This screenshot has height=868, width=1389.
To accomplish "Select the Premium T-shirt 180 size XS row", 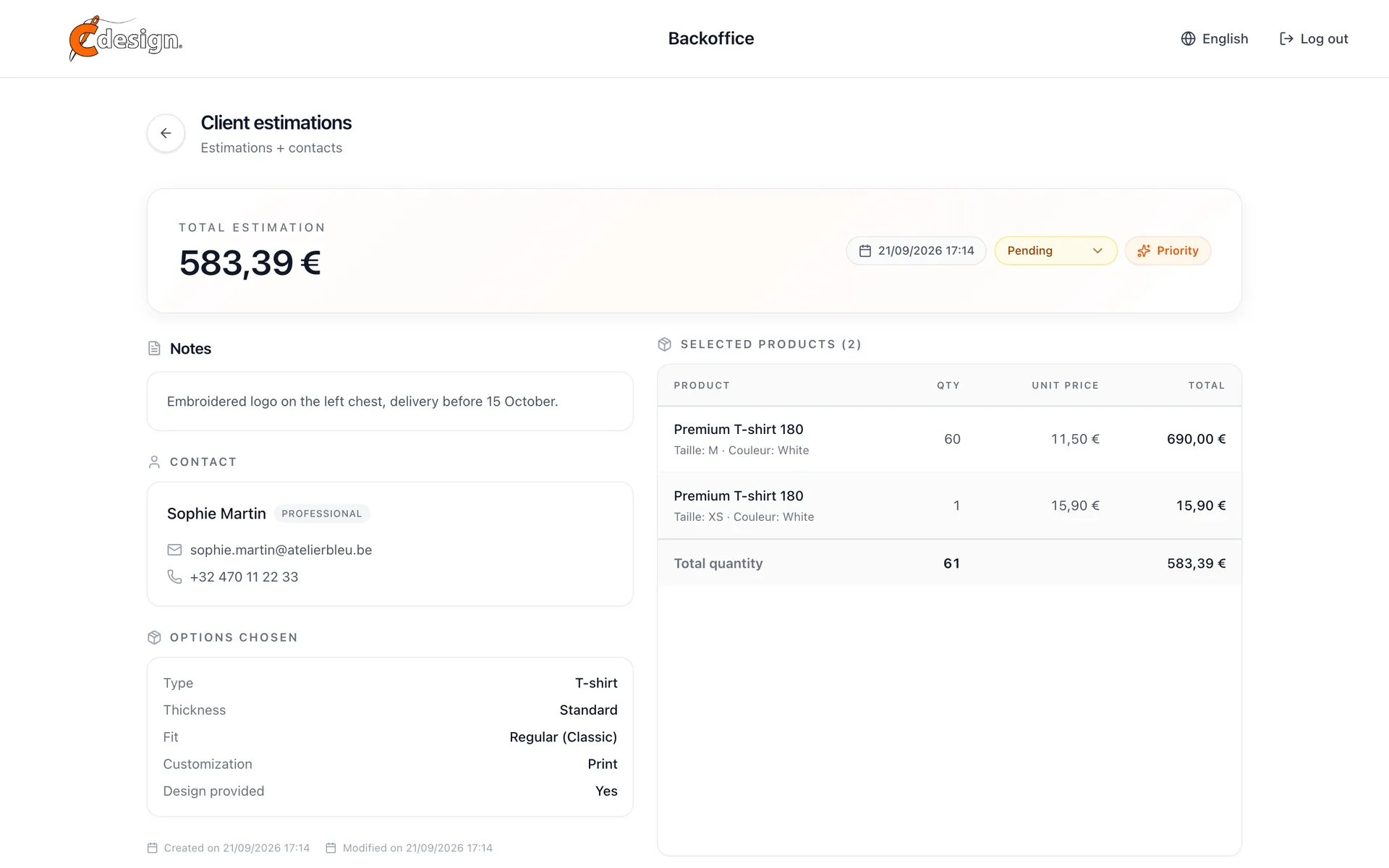I will click(949, 506).
